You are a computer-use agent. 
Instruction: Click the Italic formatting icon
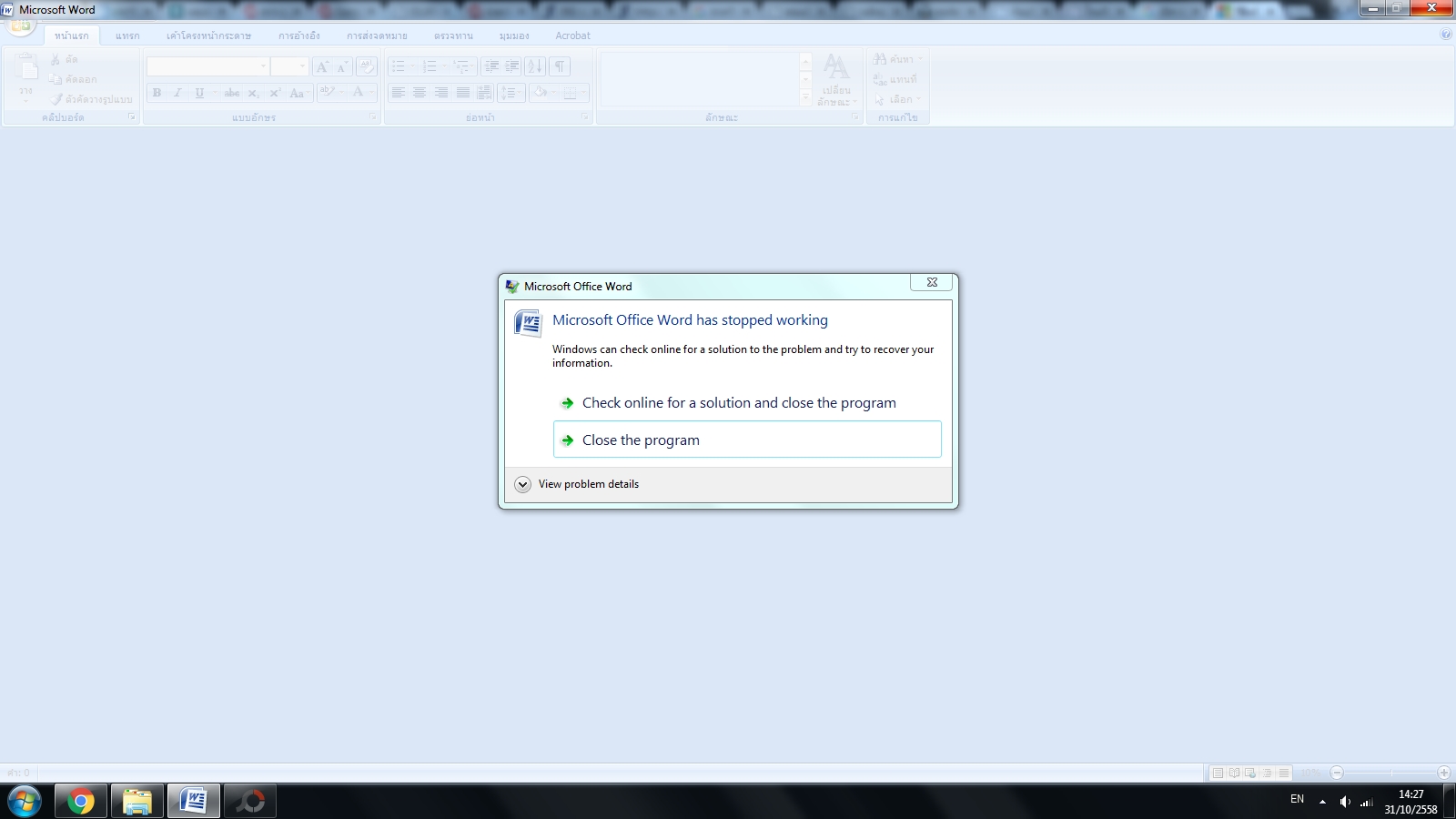point(177,93)
